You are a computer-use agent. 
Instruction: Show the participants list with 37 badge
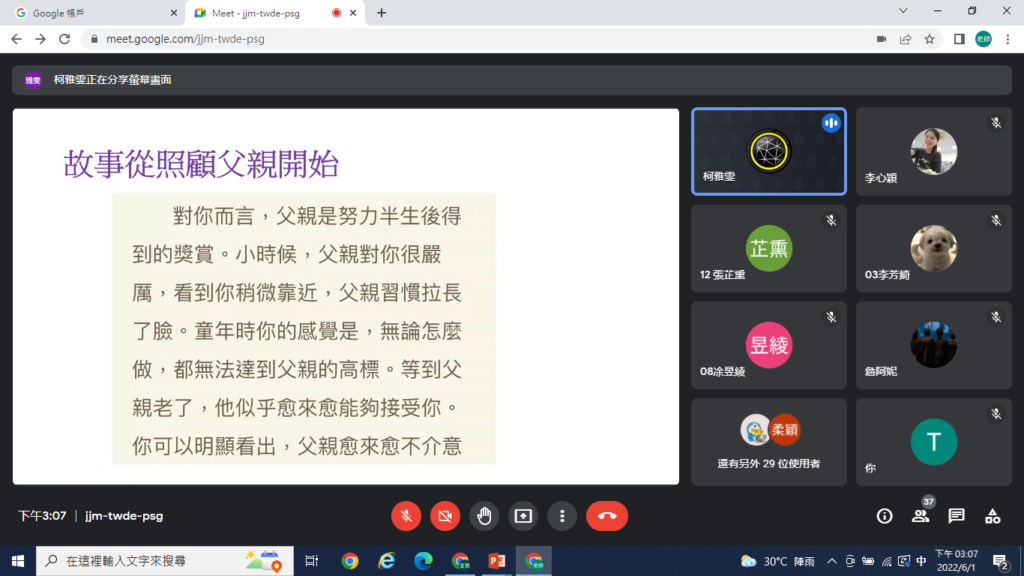[x=921, y=516]
